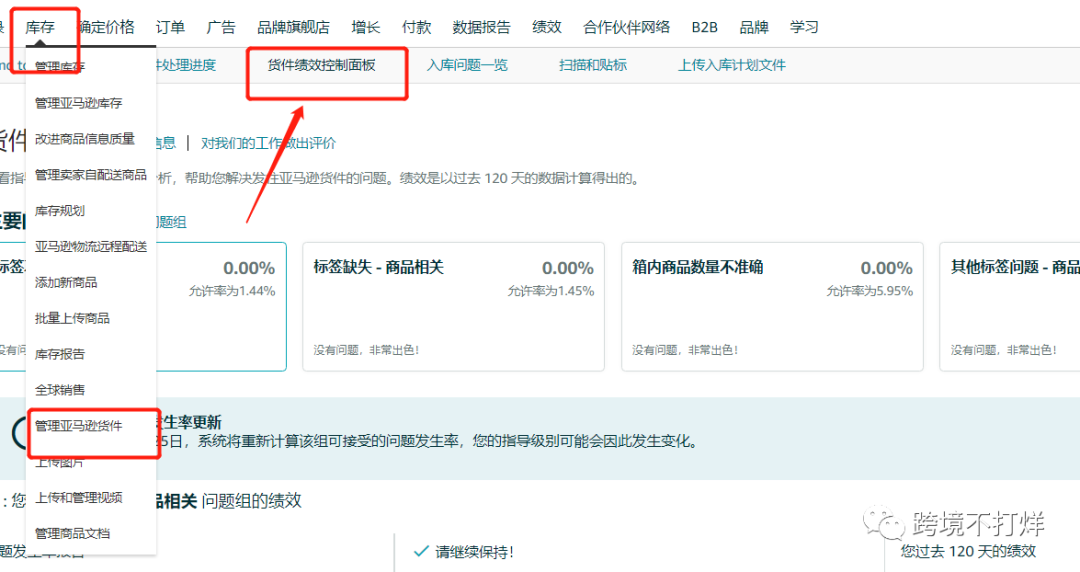Image resolution: width=1080 pixels, height=572 pixels.
Task: Open the 学习 menu
Action: pos(804,27)
